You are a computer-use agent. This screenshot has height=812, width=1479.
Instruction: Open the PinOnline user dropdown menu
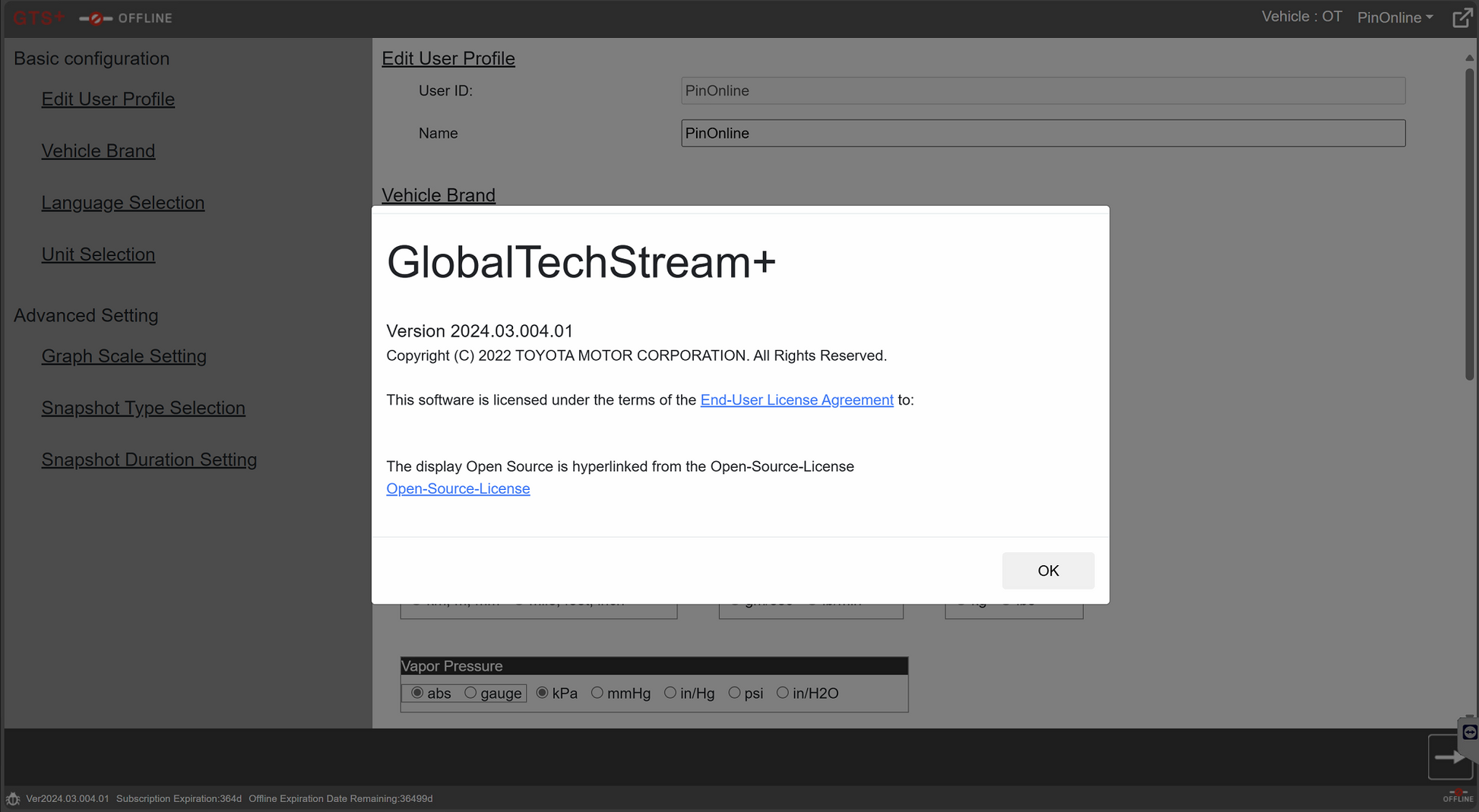point(1395,17)
